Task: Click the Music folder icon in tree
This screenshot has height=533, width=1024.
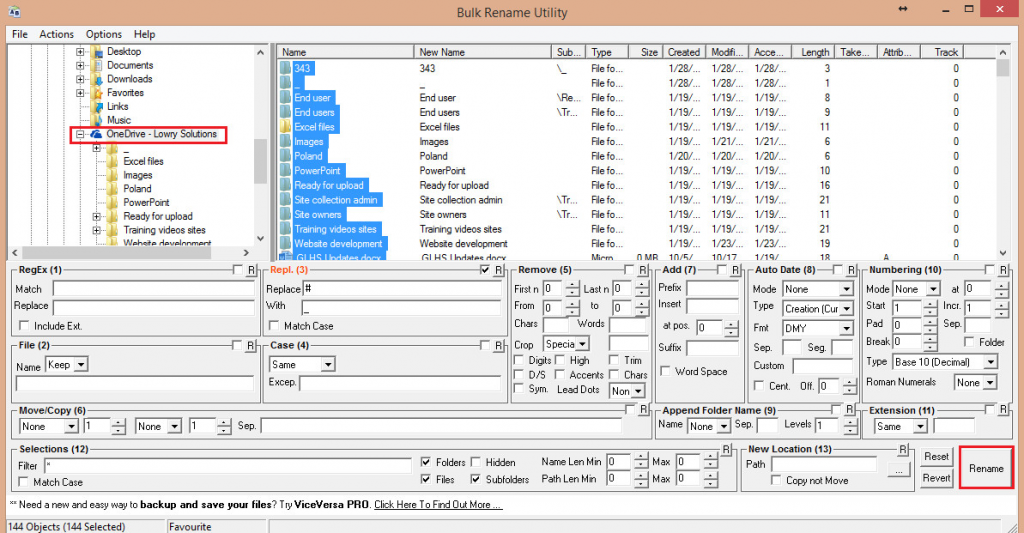Action: [97, 120]
